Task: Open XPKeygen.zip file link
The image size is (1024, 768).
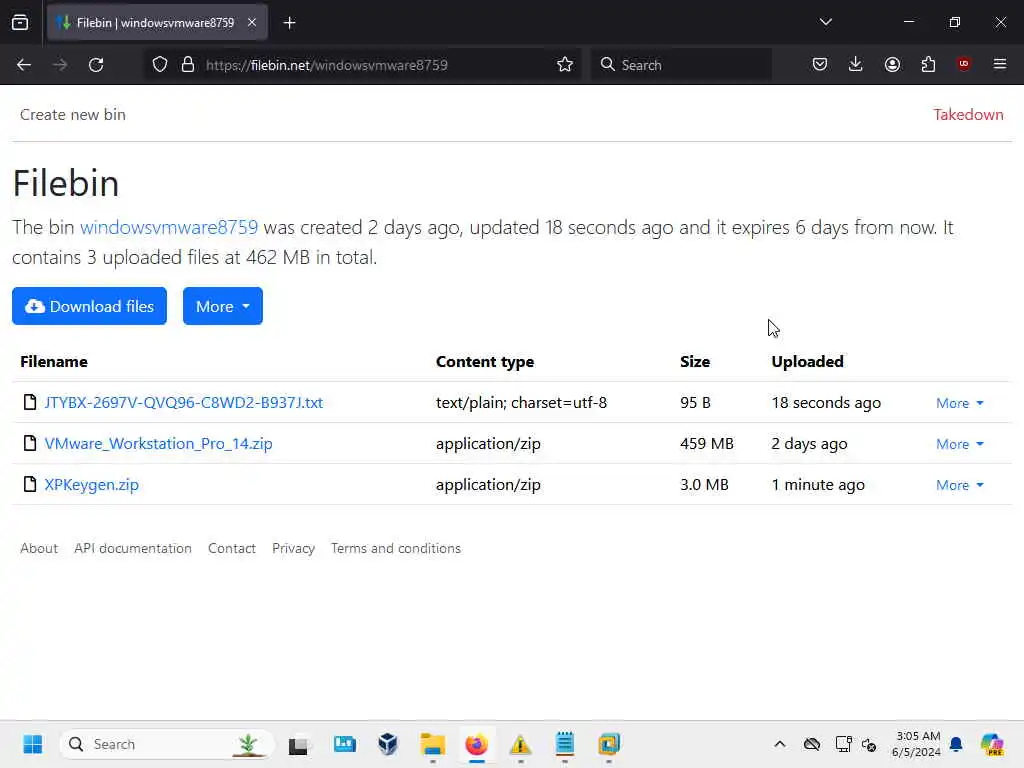Action: pyautogui.click(x=91, y=485)
